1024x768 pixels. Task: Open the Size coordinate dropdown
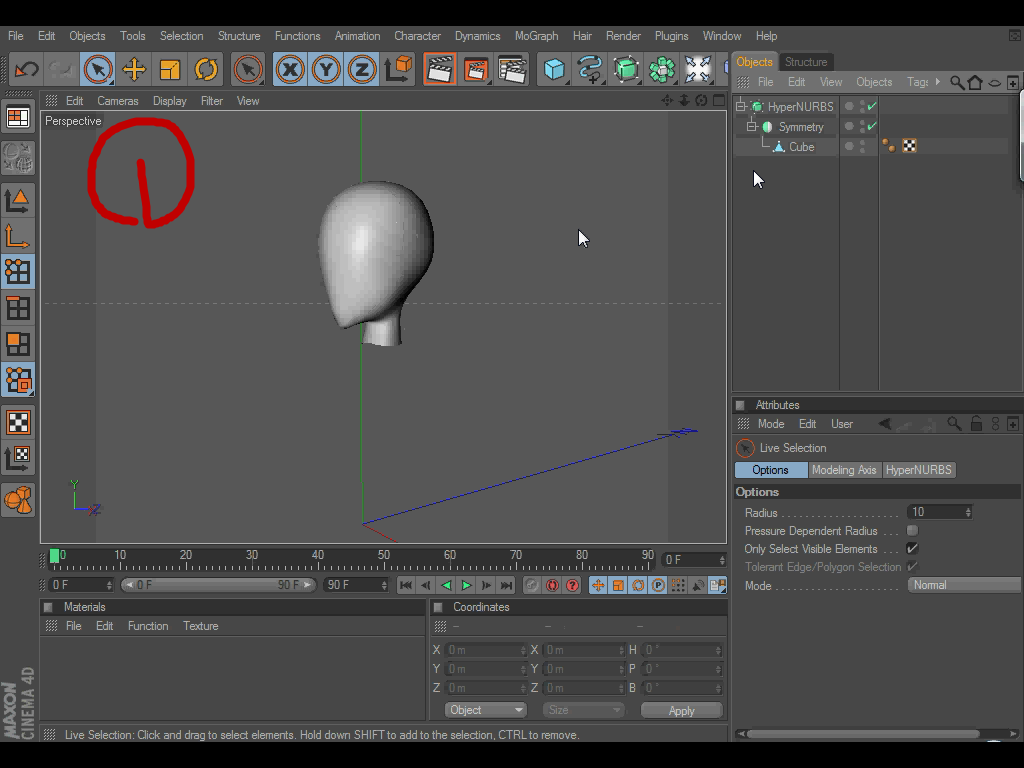pos(583,710)
